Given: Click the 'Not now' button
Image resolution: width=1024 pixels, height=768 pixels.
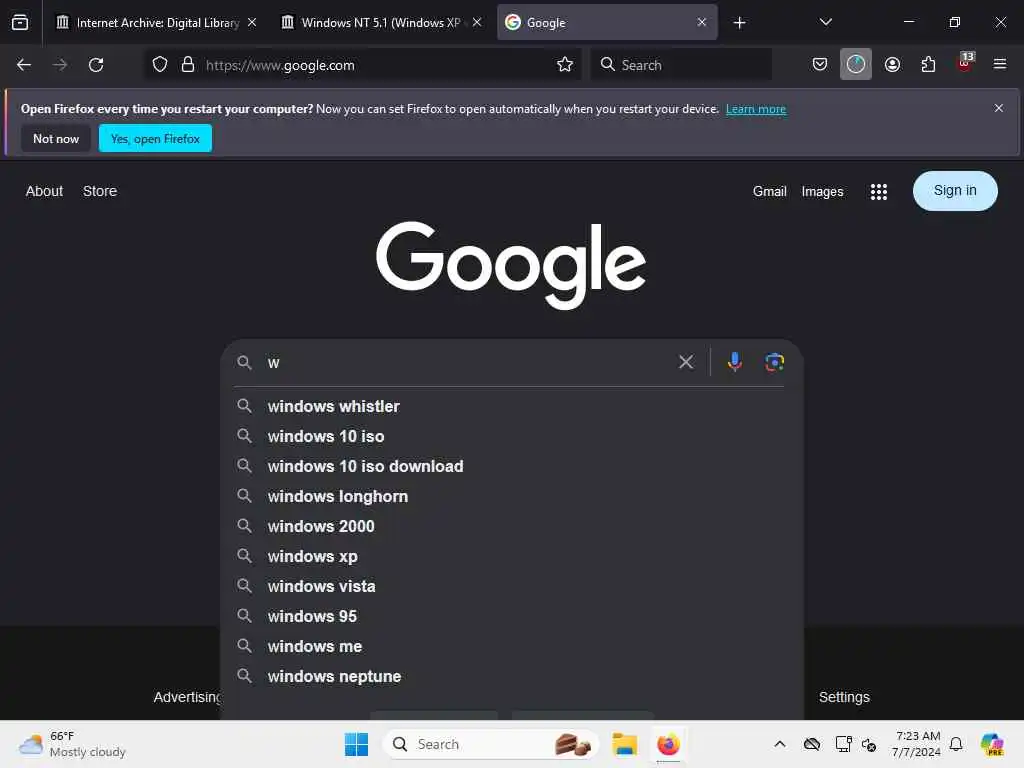Looking at the screenshot, I should pyautogui.click(x=56, y=138).
